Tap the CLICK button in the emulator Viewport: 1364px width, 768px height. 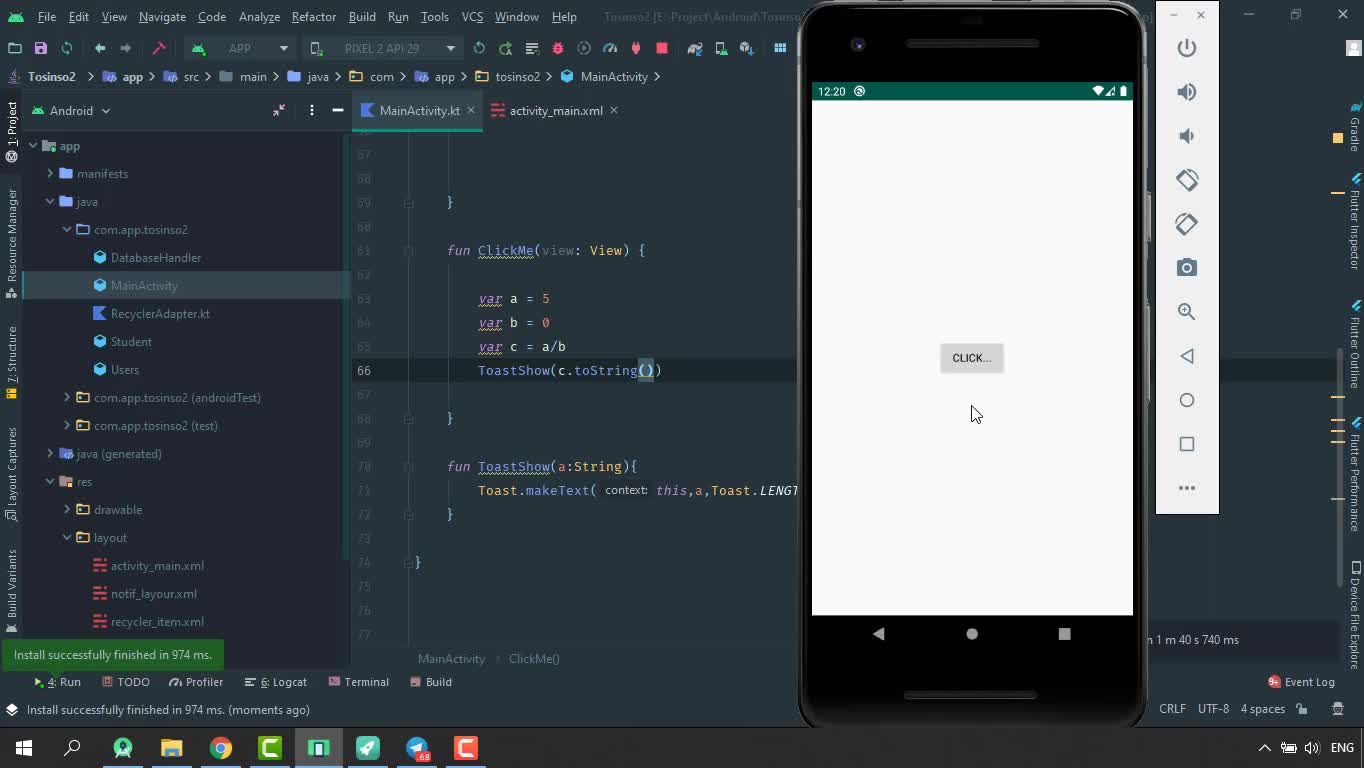click(x=971, y=358)
